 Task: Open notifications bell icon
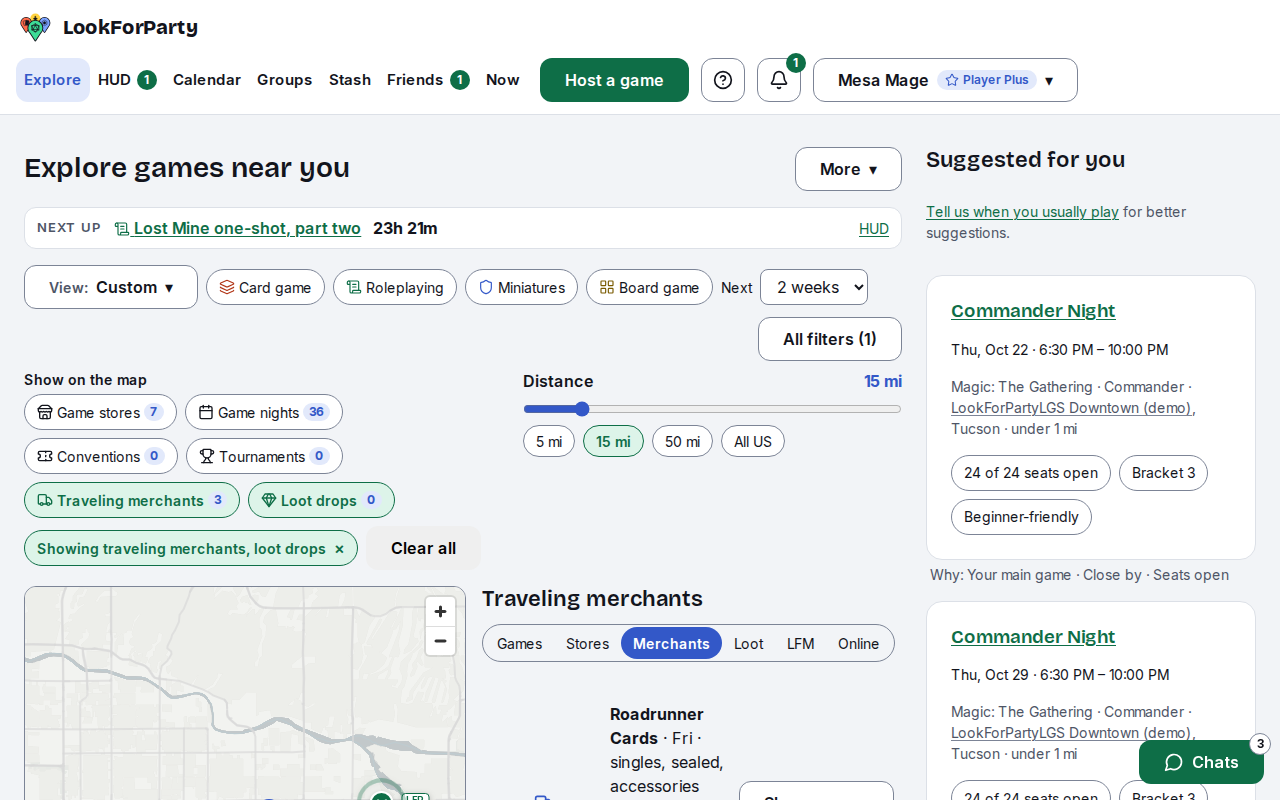pyautogui.click(x=779, y=80)
